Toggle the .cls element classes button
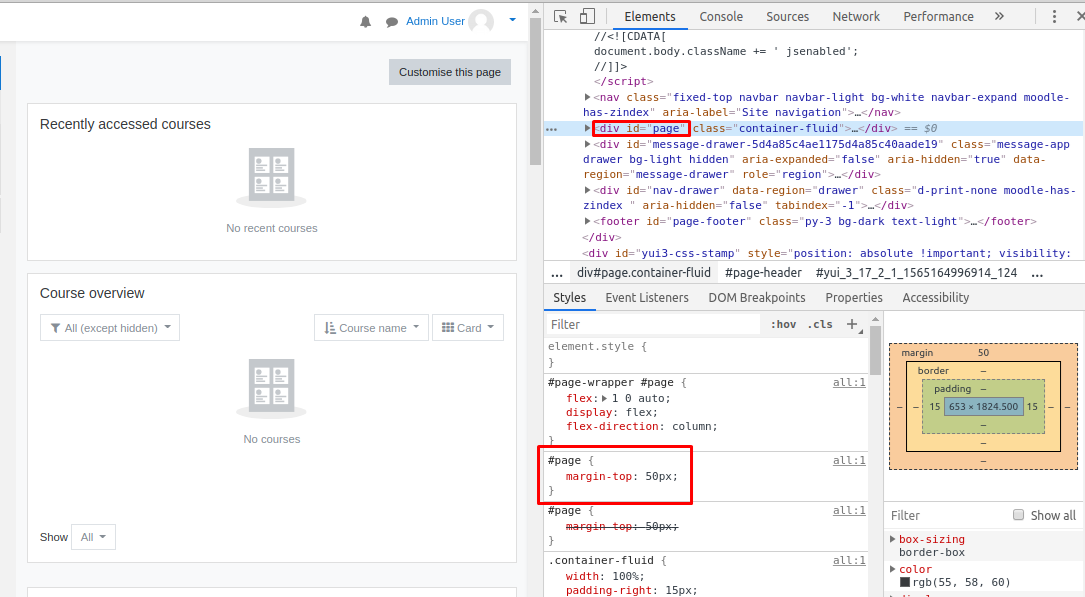 tap(820, 324)
